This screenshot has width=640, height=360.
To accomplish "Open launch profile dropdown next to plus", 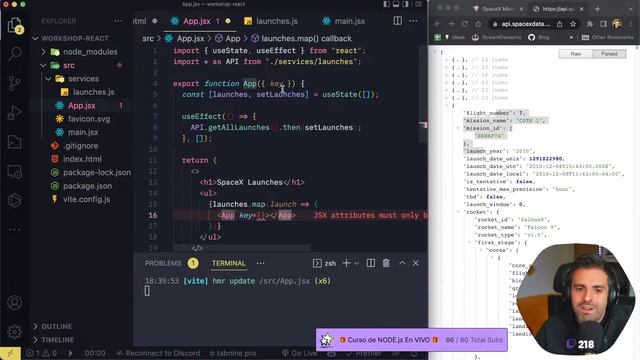I will (x=357, y=264).
